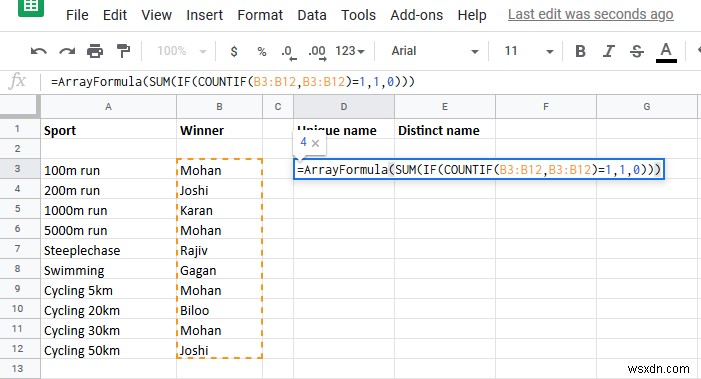Toggle Italic formatting
This screenshot has width=701, height=379.
pyautogui.click(x=608, y=51)
